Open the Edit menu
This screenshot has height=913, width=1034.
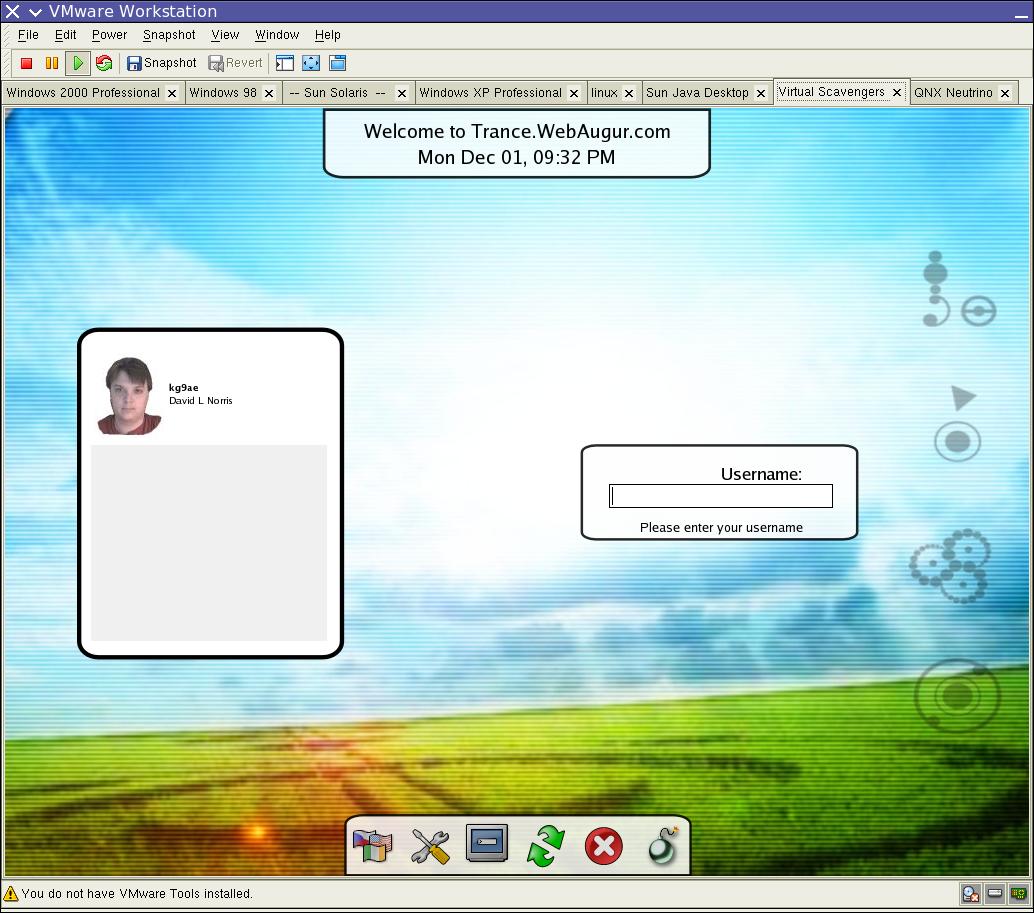(65, 35)
